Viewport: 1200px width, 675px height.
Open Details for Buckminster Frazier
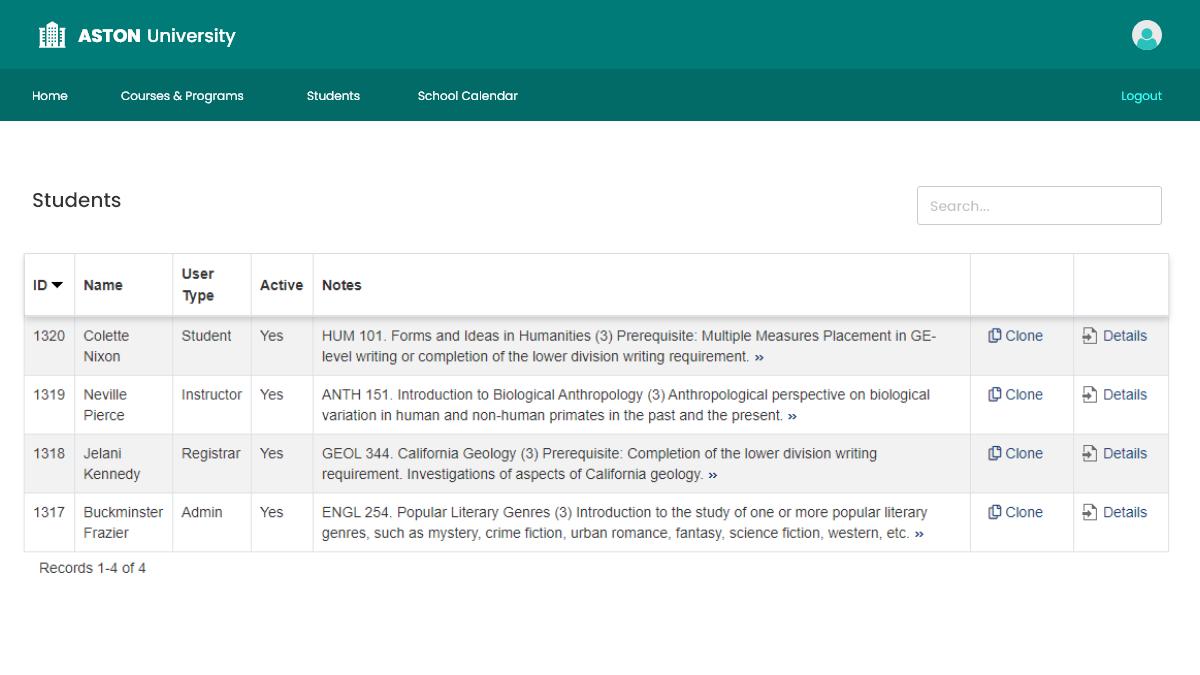1114,513
